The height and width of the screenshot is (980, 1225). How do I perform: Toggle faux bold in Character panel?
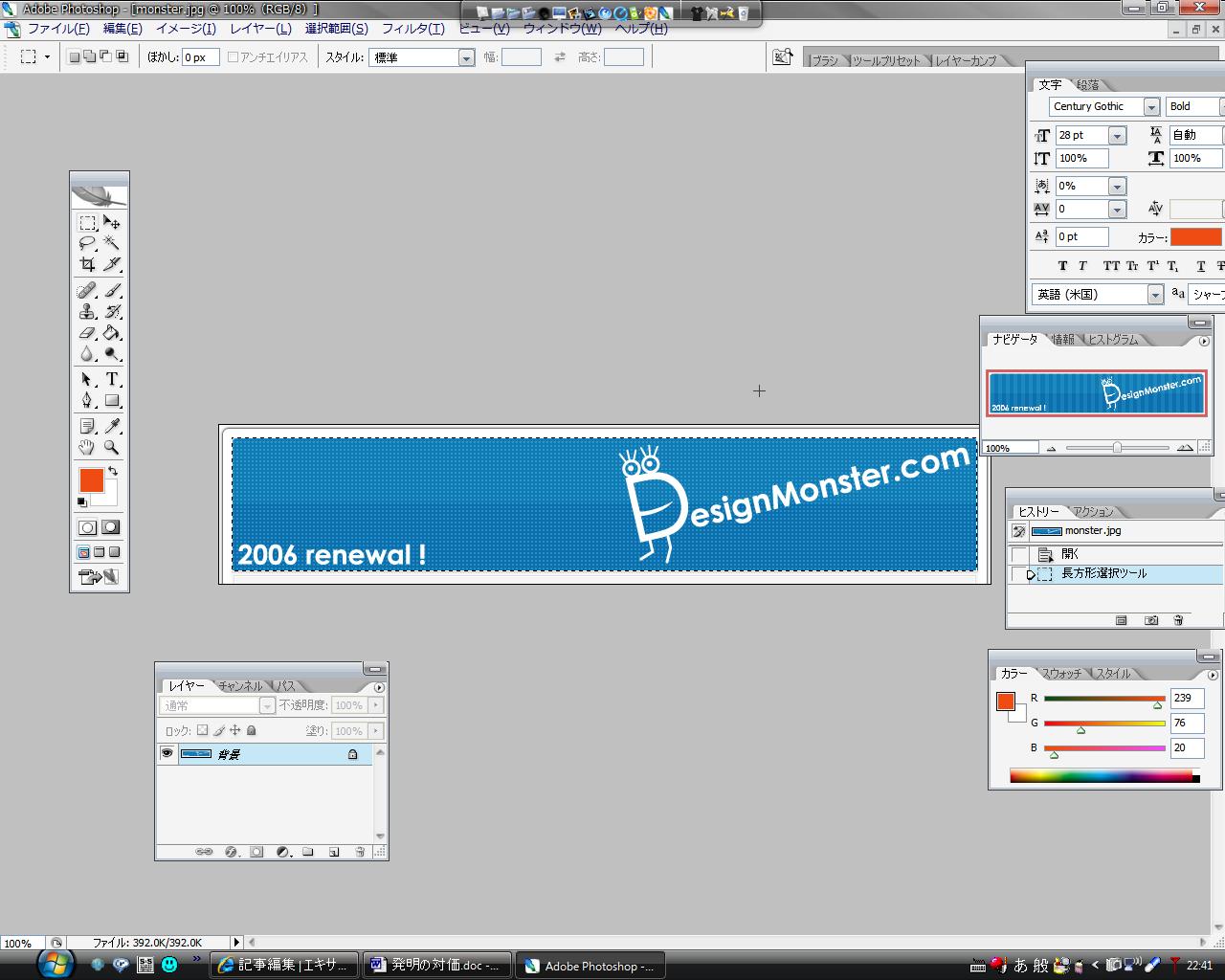1062,266
